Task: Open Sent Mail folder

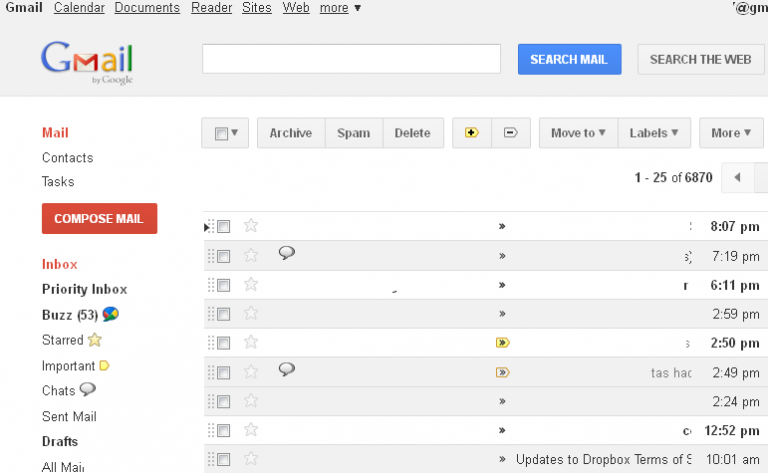Action: [x=70, y=416]
